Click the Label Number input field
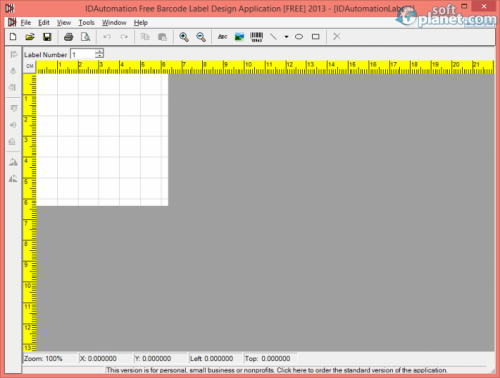Image resolution: width=500 pixels, height=378 pixels. click(x=83, y=54)
